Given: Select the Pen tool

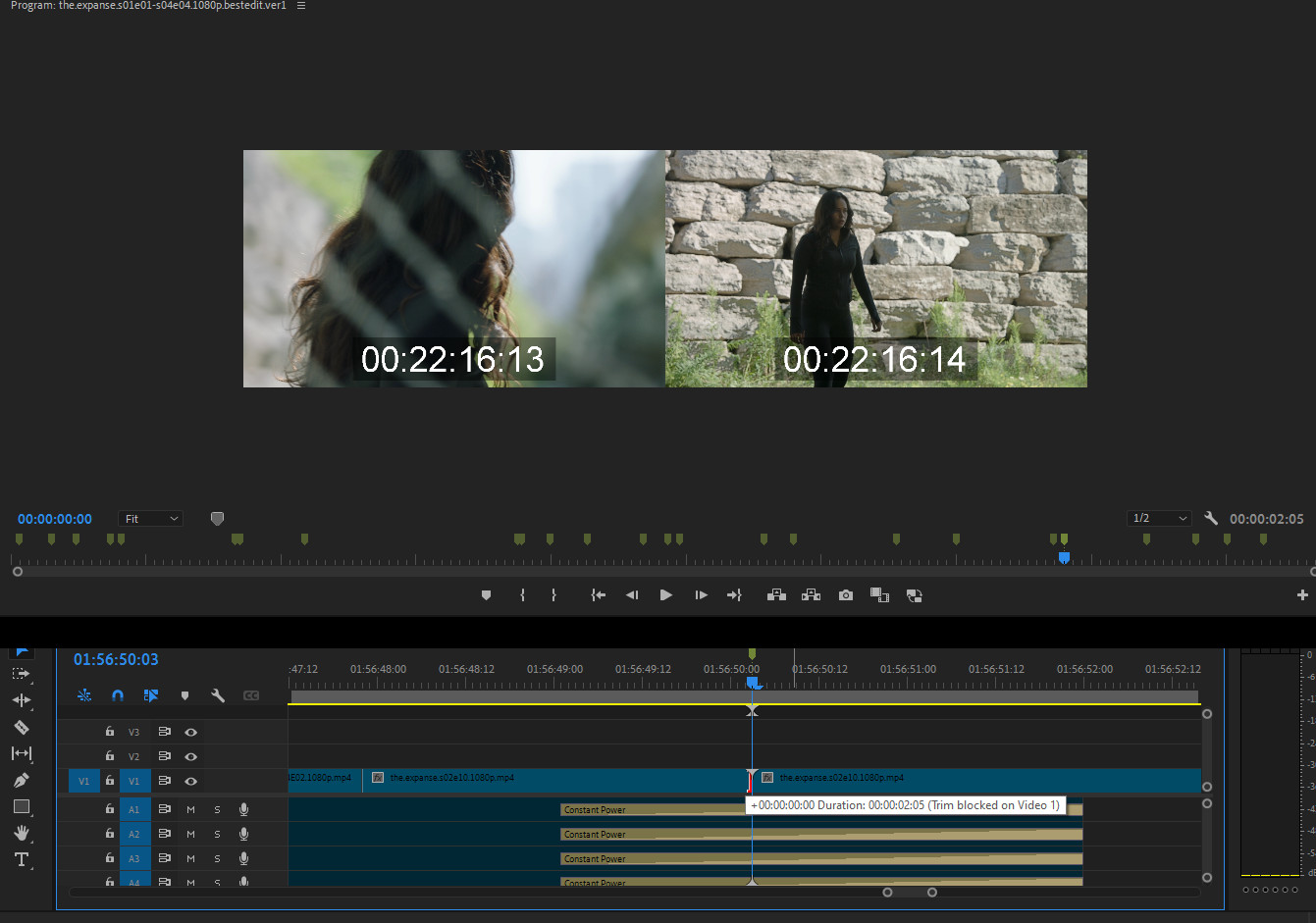Looking at the screenshot, I should 21,780.
